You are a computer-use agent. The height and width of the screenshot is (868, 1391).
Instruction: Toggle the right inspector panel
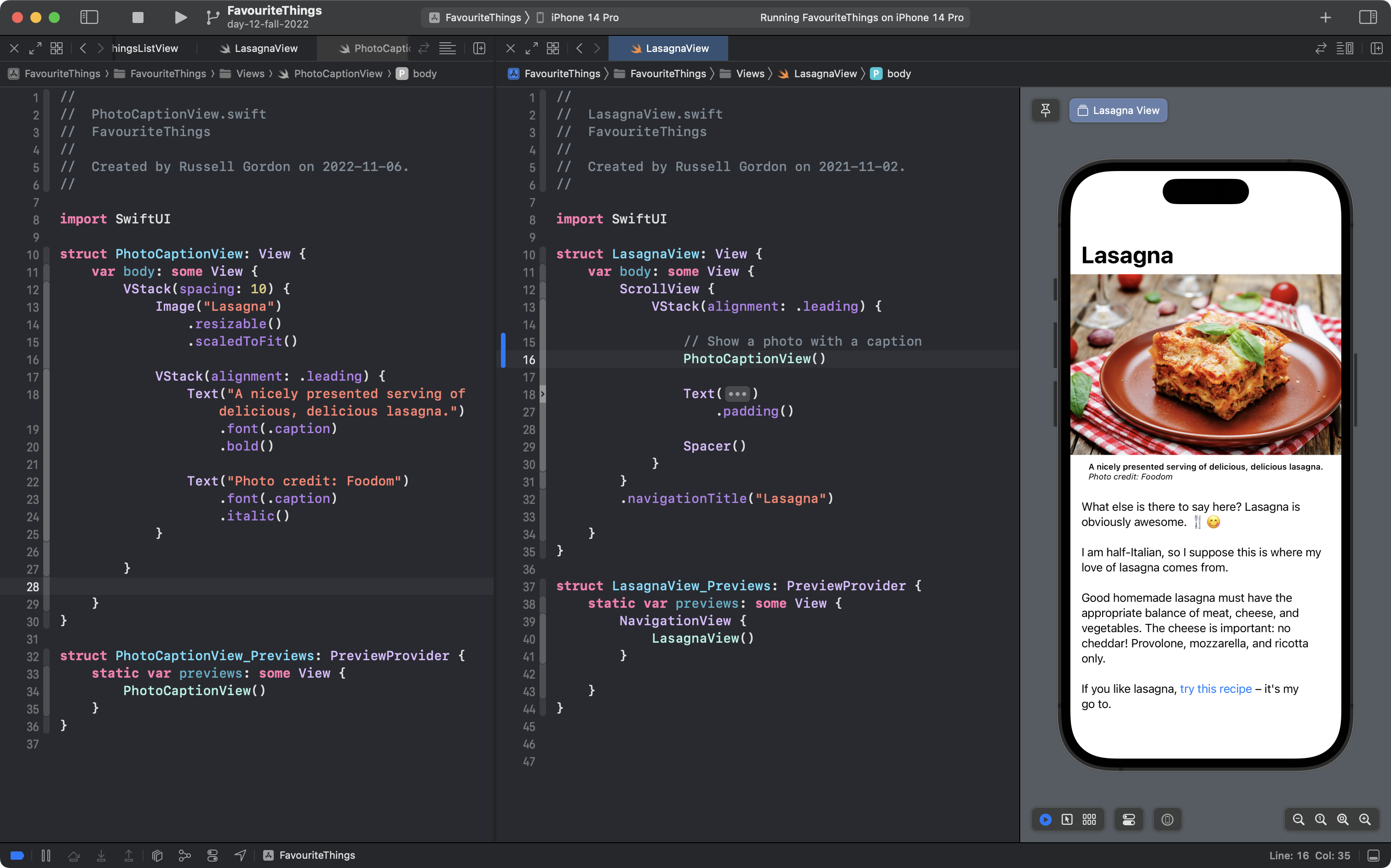tap(1368, 17)
